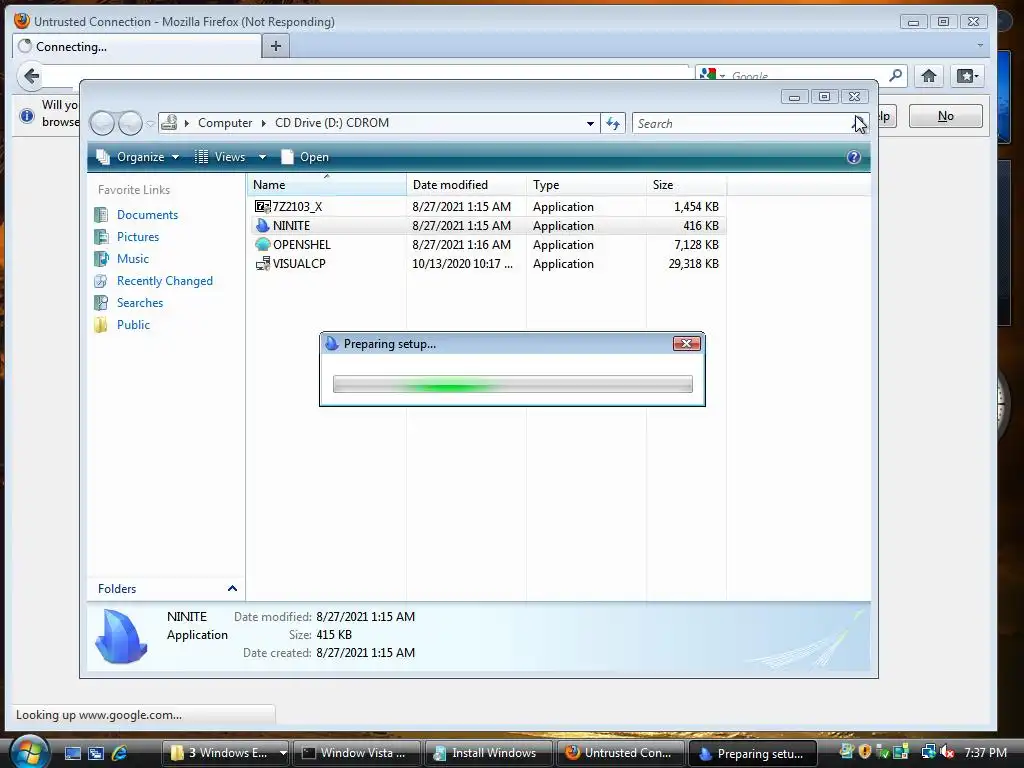Open Searches favorite link
The height and width of the screenshot is (768, 1024).
point(140,302)
